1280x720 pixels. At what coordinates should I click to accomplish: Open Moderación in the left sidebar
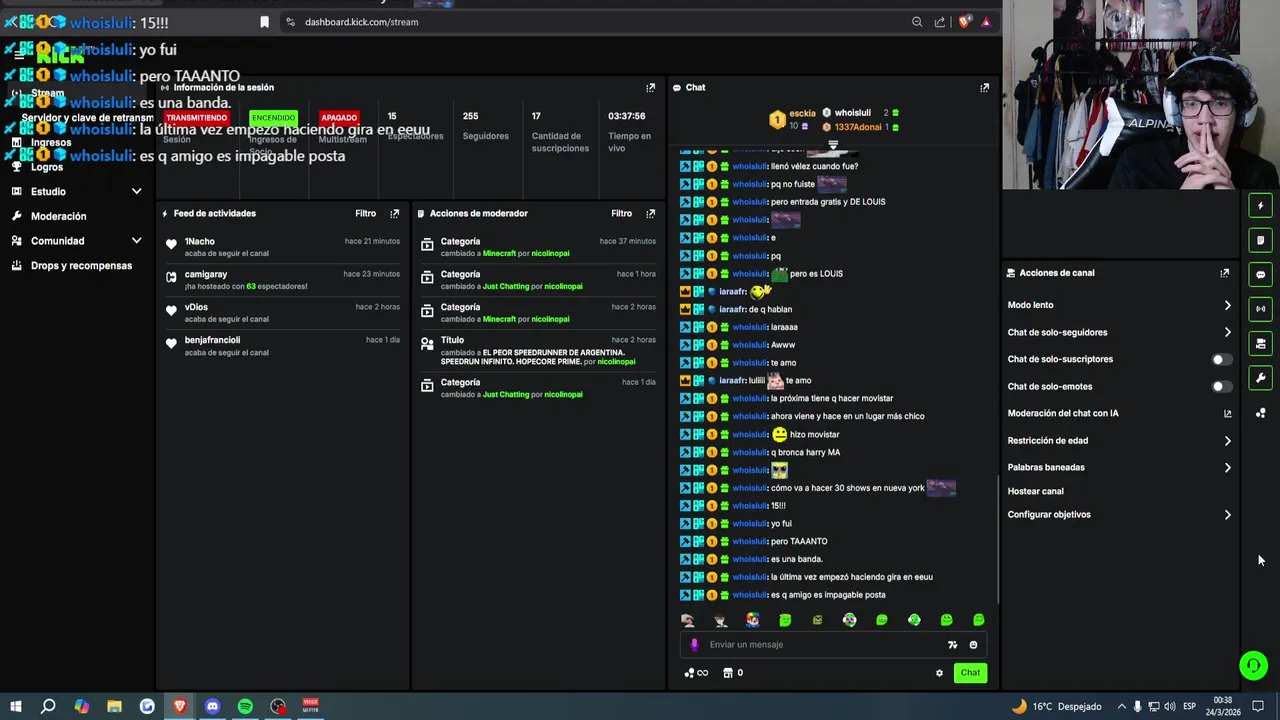click(x=58, y=216)
